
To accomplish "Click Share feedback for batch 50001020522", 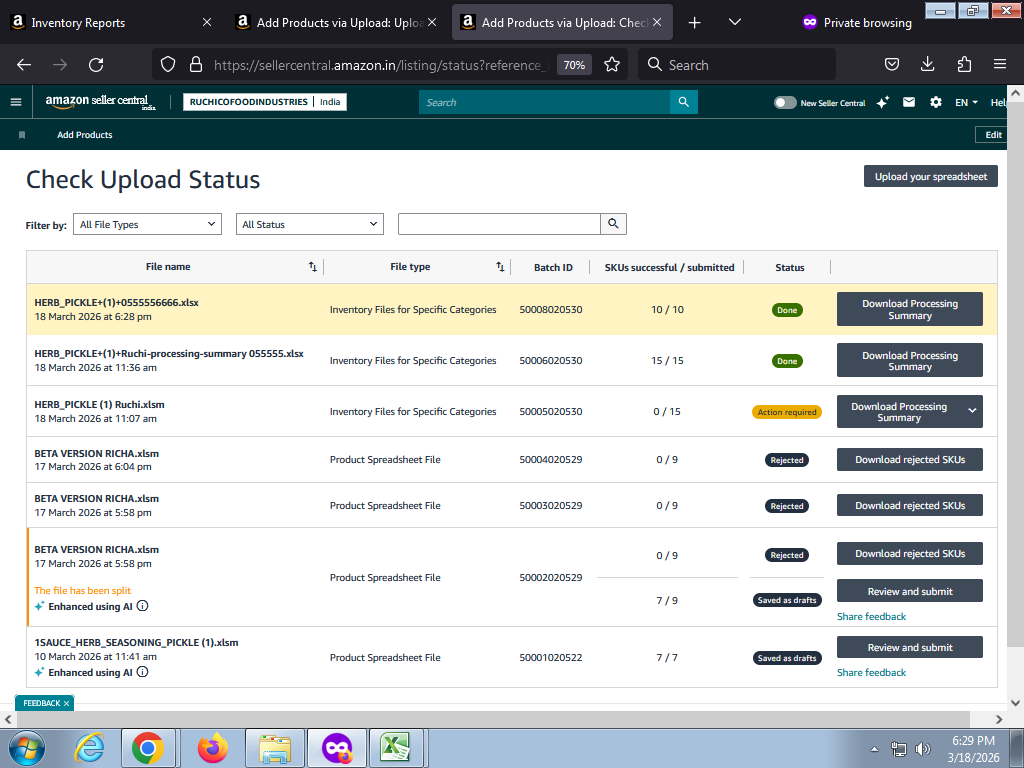I will click(871, 672).
